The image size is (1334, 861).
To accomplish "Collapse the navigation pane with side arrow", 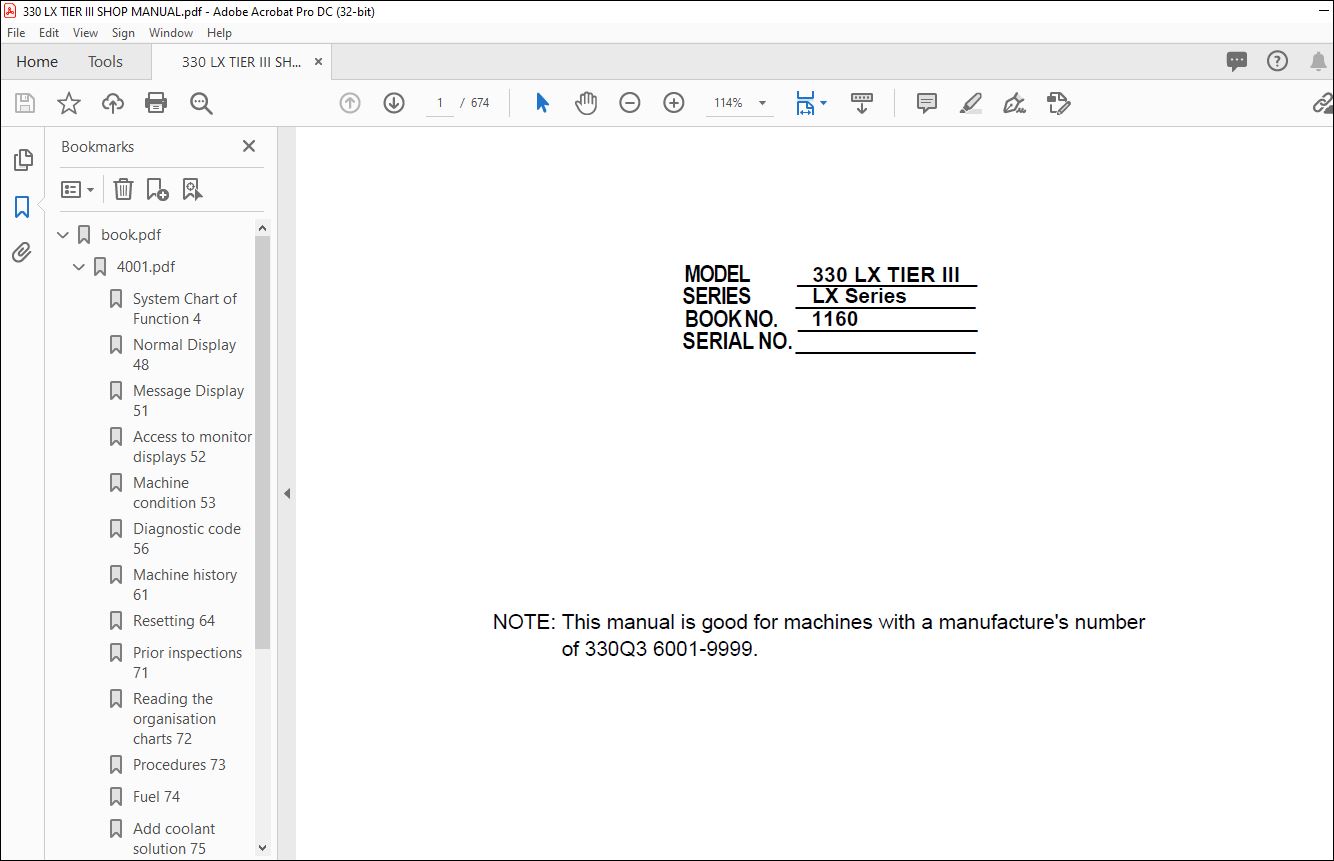I will coord(287,493).
